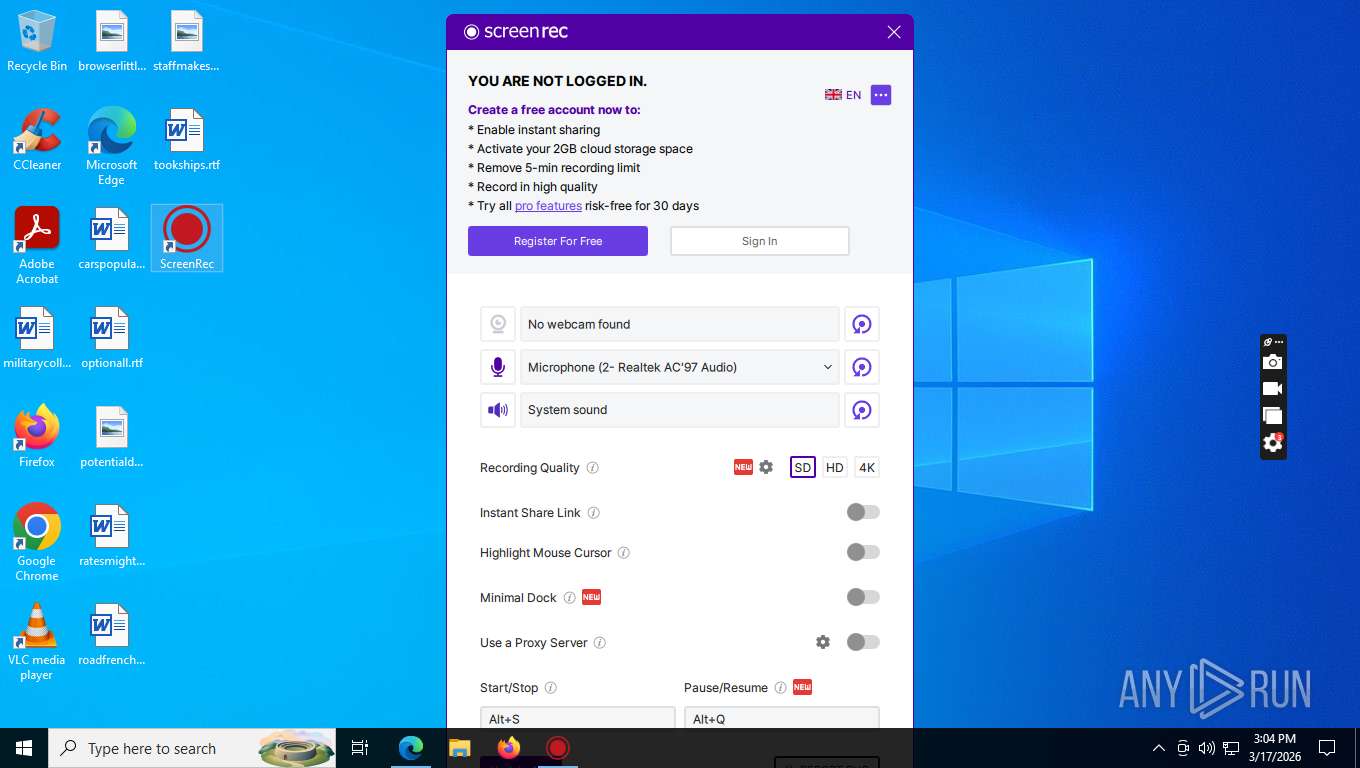Click the screenshot camera icon in the dock

(x=1272, y=362)
